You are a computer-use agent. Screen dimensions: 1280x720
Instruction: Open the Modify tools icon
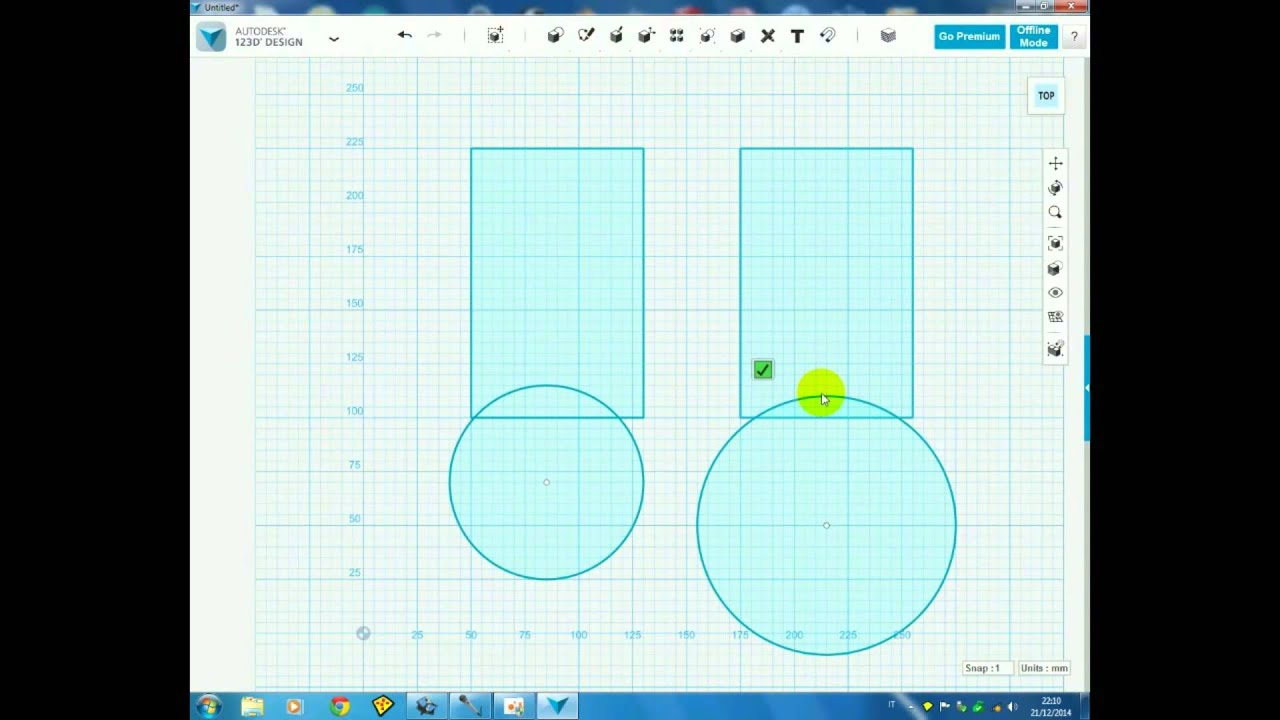coord(646,36)
